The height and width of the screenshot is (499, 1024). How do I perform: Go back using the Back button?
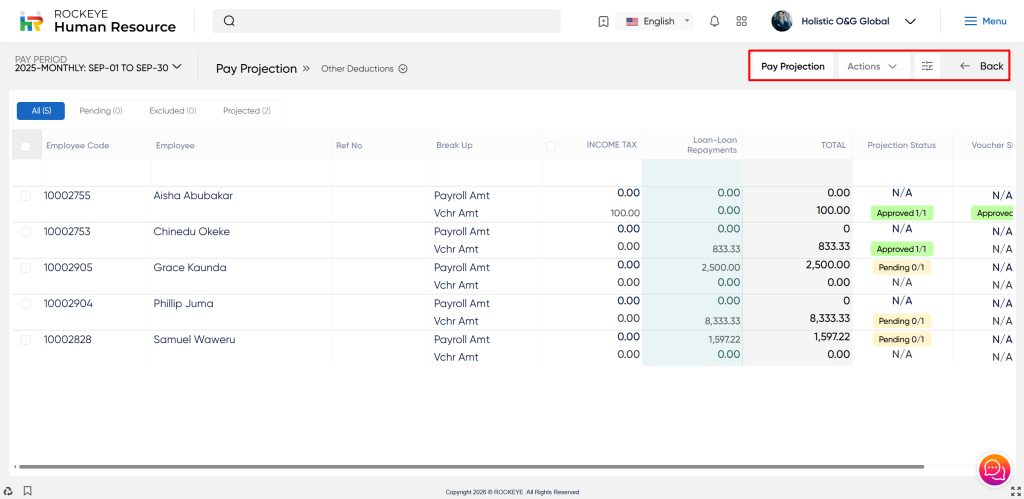pos(980,66)
